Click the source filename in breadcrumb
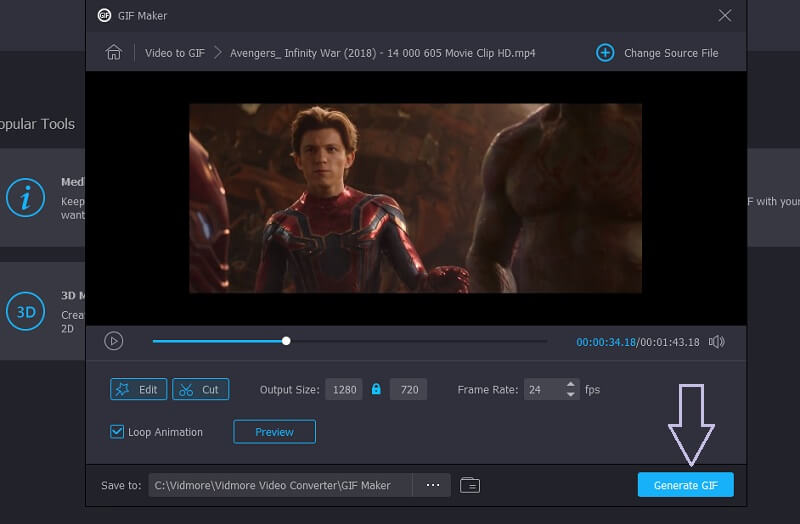This screenshot has height=524, width=800. [383, 53]
